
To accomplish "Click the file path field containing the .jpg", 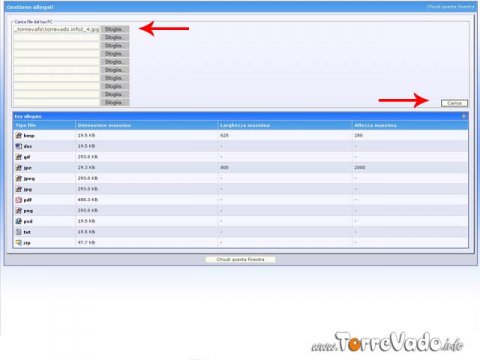I will click(57, 29).
